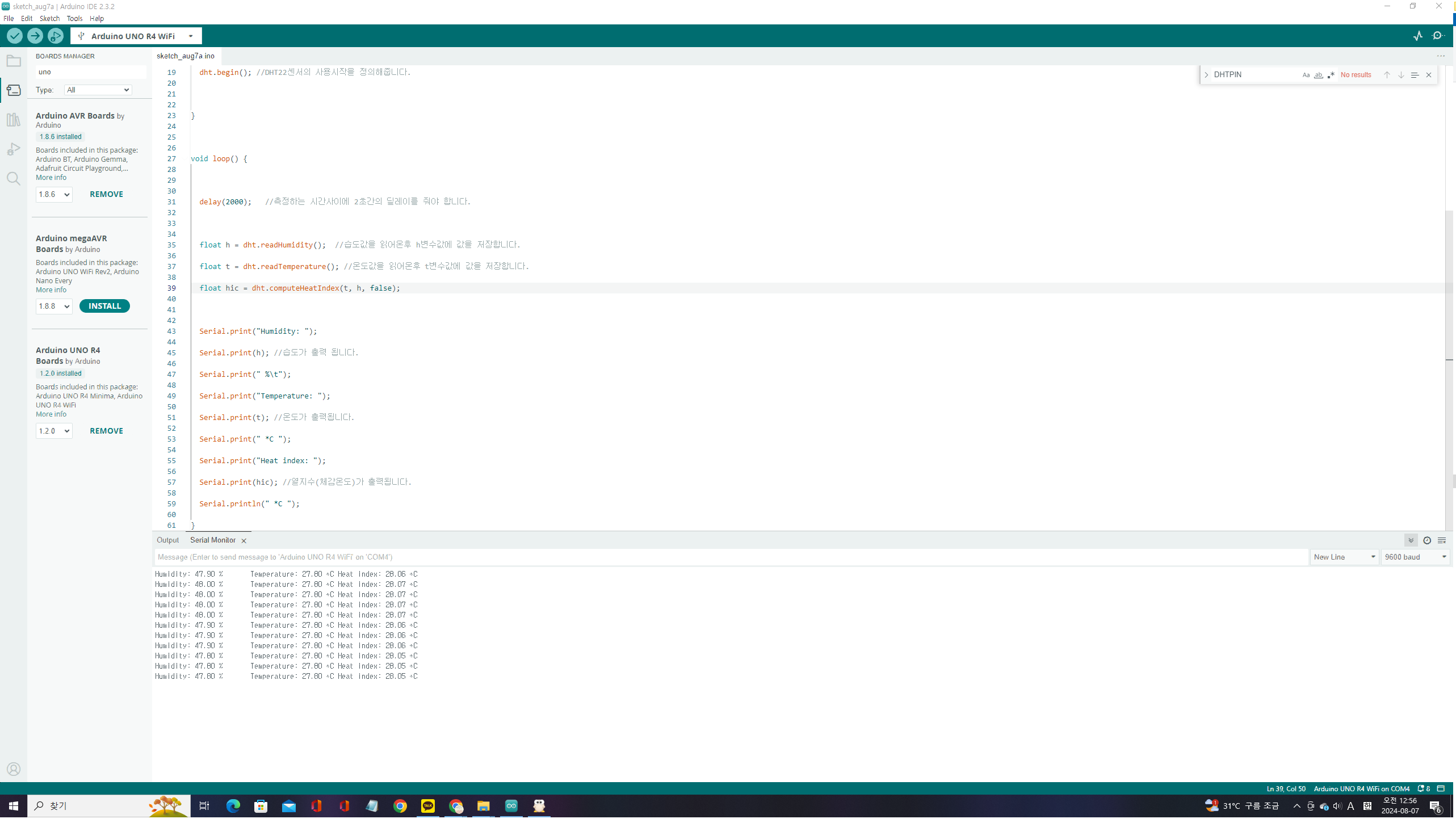Image resolution: width=1456 pixels, height=823 pixels.
Task: Open the 9600 baud rate dropdown
Action: (1415, 557)
